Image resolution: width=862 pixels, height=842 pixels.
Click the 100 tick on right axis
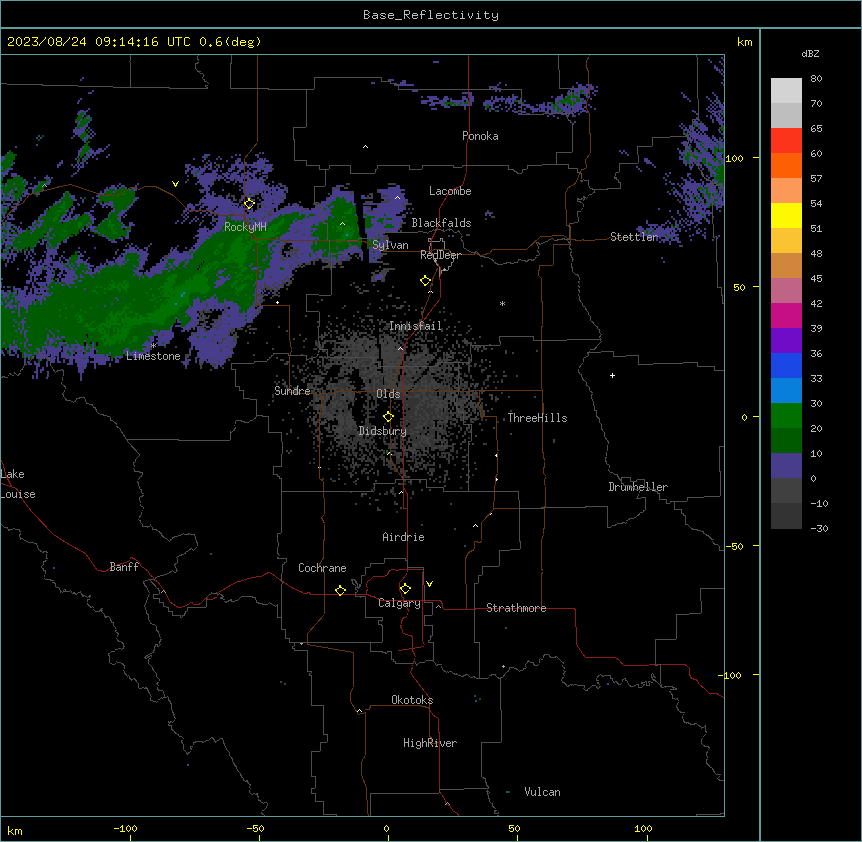734,158
